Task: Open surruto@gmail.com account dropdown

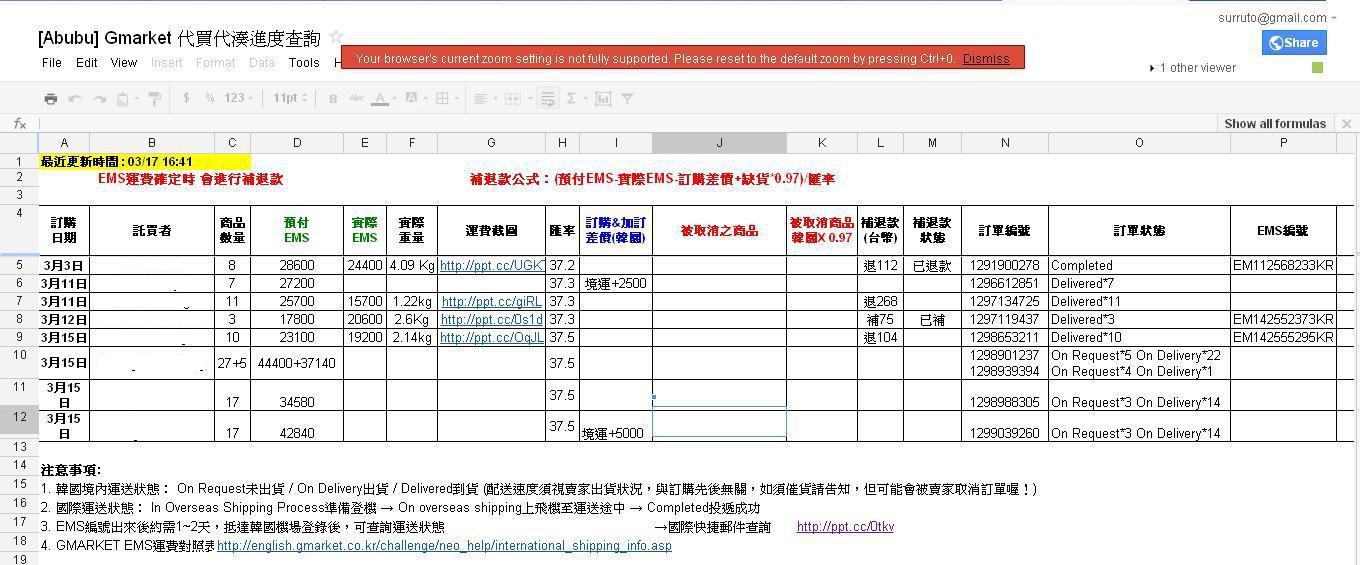Action: tap(1277, 17)
